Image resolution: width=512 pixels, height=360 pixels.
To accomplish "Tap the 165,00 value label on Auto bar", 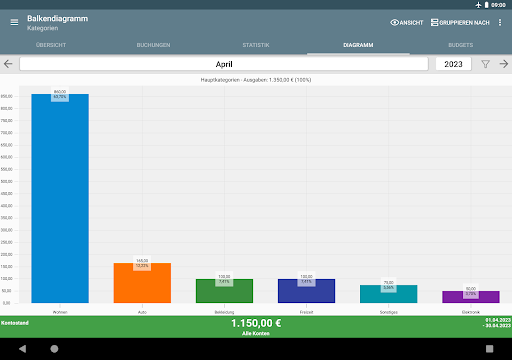I will [142, 263].
